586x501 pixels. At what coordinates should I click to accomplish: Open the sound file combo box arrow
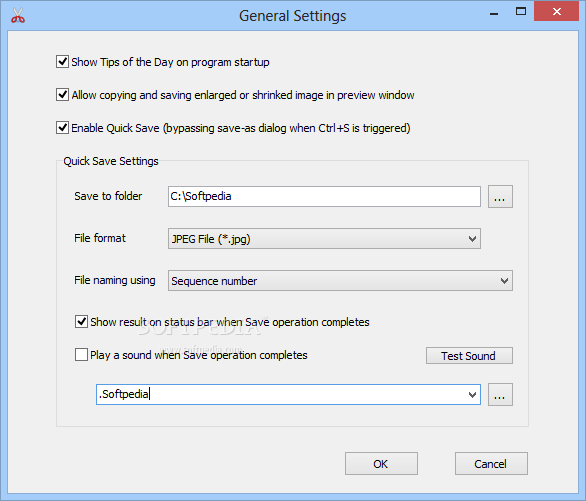pos(472,395)
